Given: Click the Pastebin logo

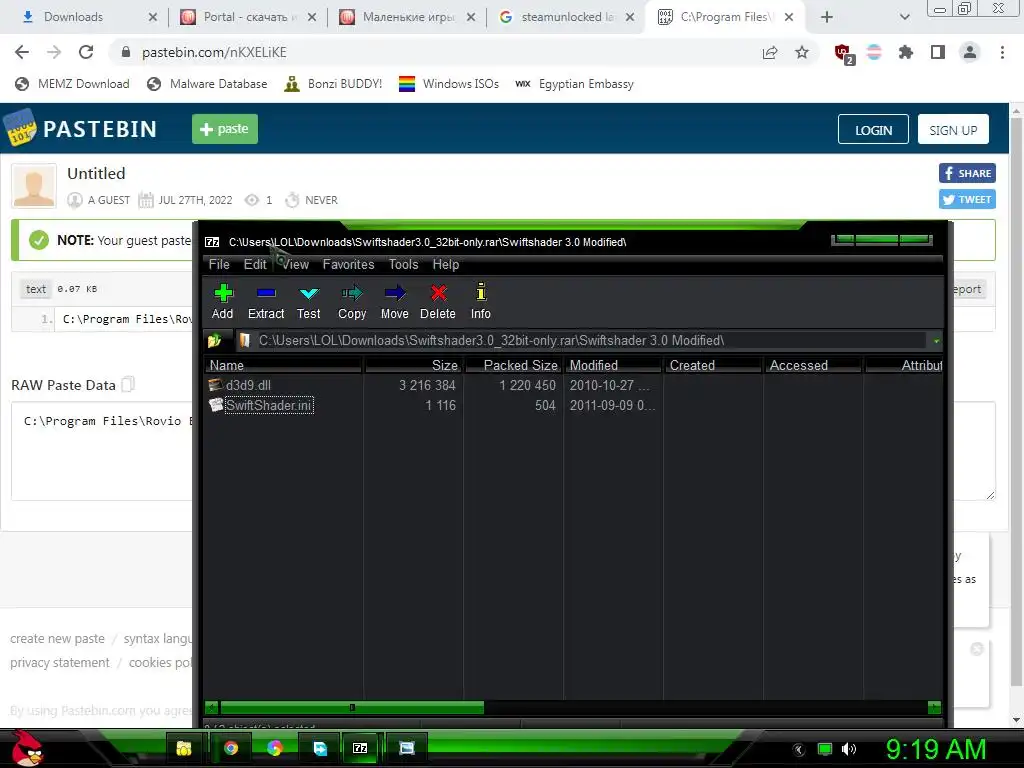Looking at the screenshot, I should 81,129.
